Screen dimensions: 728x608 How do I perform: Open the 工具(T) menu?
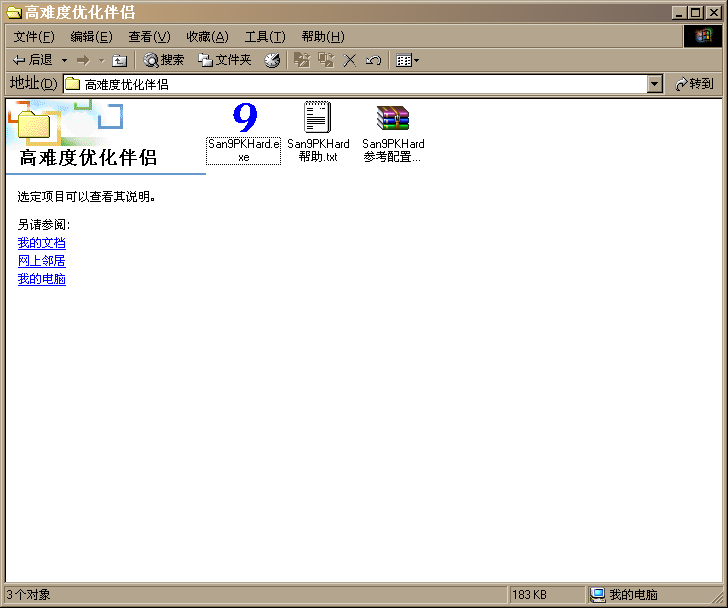tap(265, 37)
